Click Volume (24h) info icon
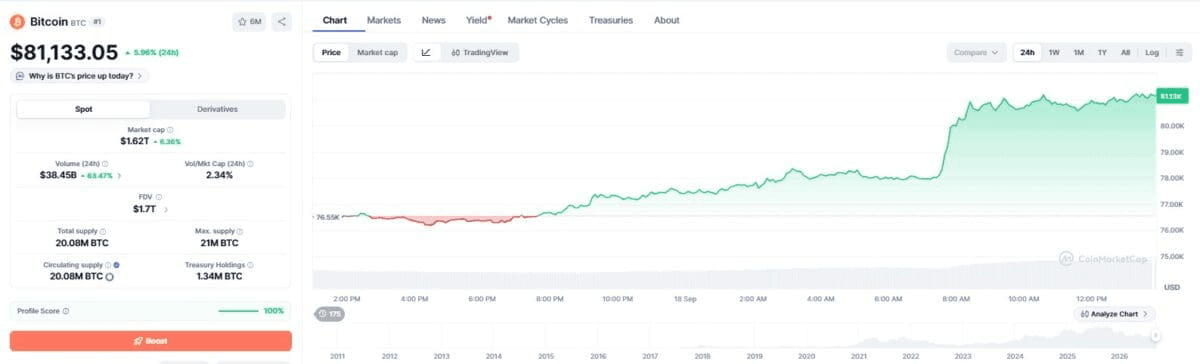1200x364 pixels. (105, 164)
